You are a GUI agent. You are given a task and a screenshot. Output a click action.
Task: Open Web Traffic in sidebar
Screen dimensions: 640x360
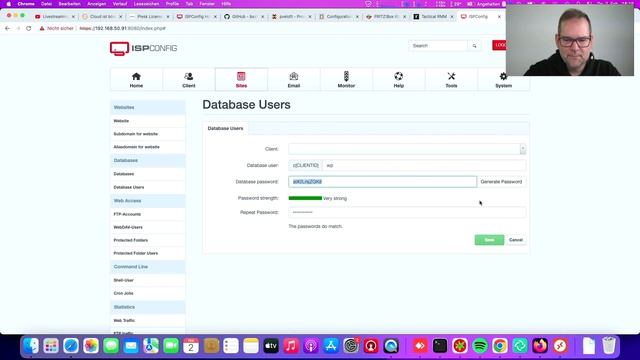pyautogui.click(x=124, y=321)
